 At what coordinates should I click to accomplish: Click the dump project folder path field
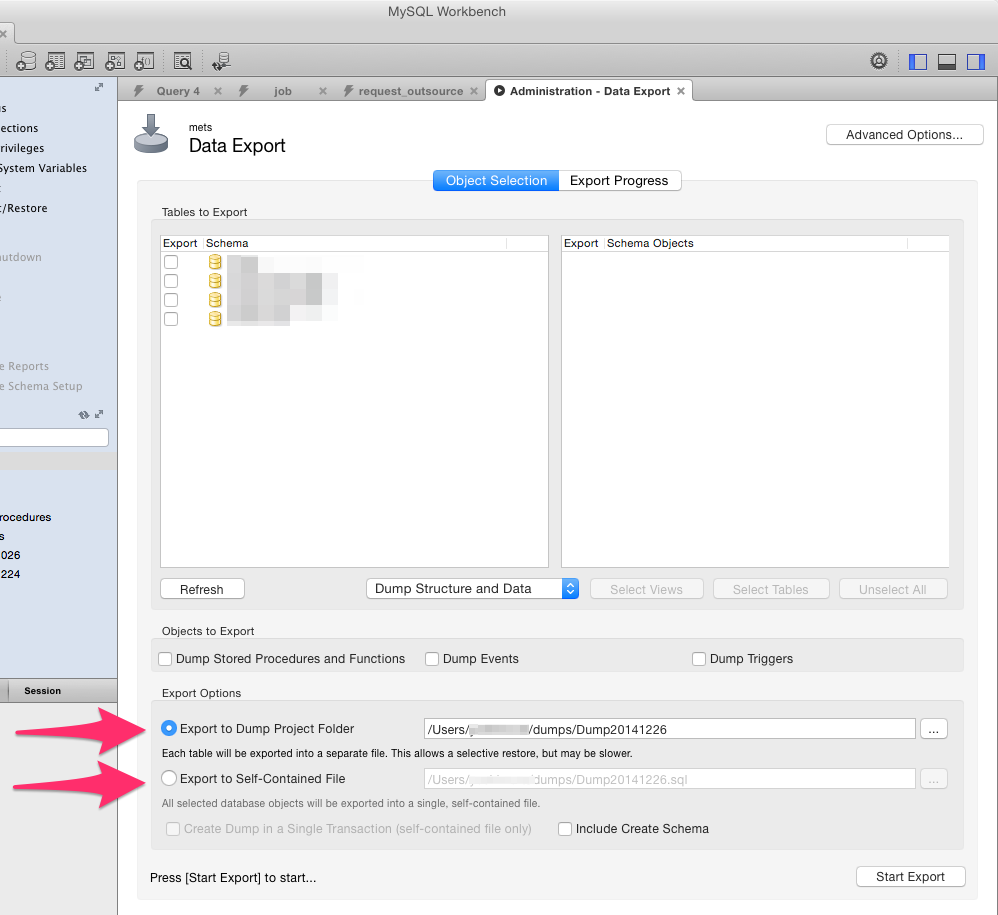pyautogui.click(x=670, y=729)
